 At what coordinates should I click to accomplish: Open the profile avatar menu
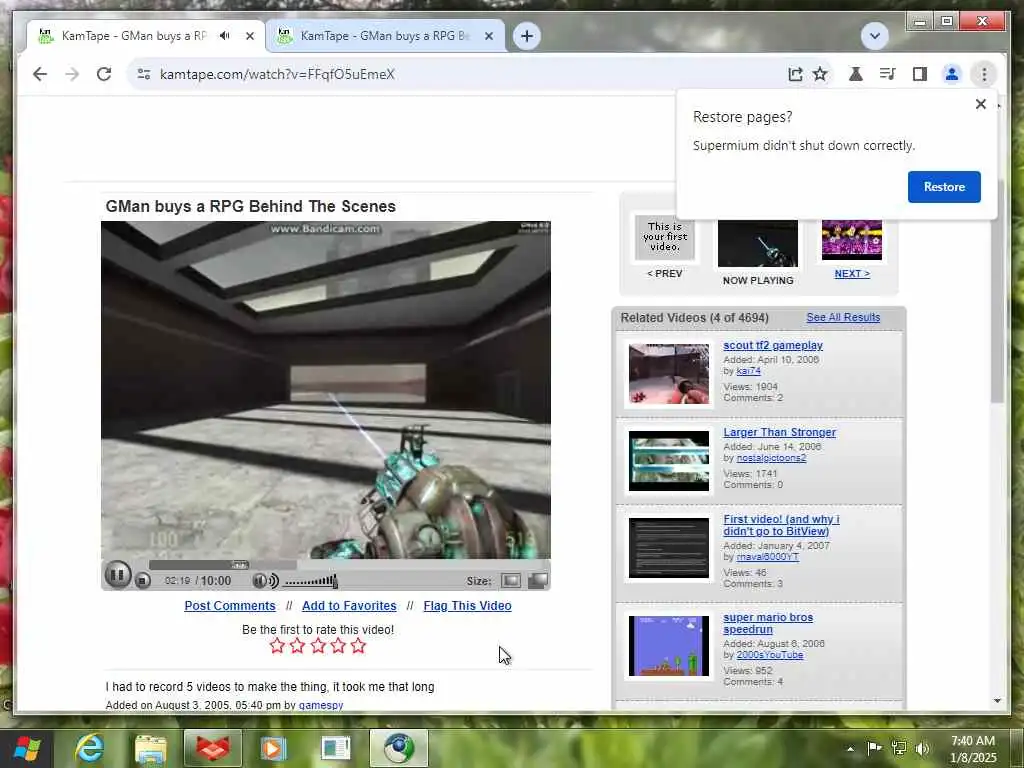pos(952,74)
